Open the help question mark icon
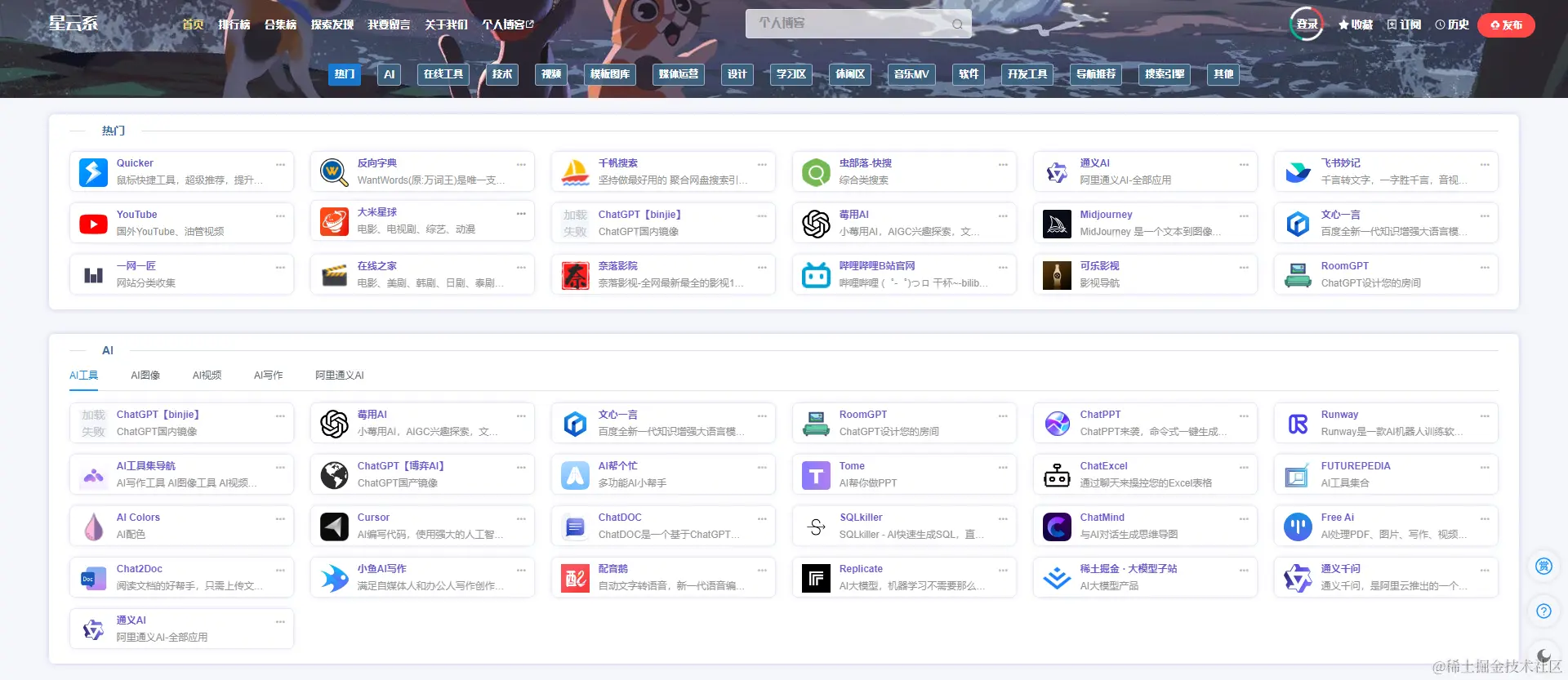The height and width of the screenshot is (680, 1568). (1543, 611)
